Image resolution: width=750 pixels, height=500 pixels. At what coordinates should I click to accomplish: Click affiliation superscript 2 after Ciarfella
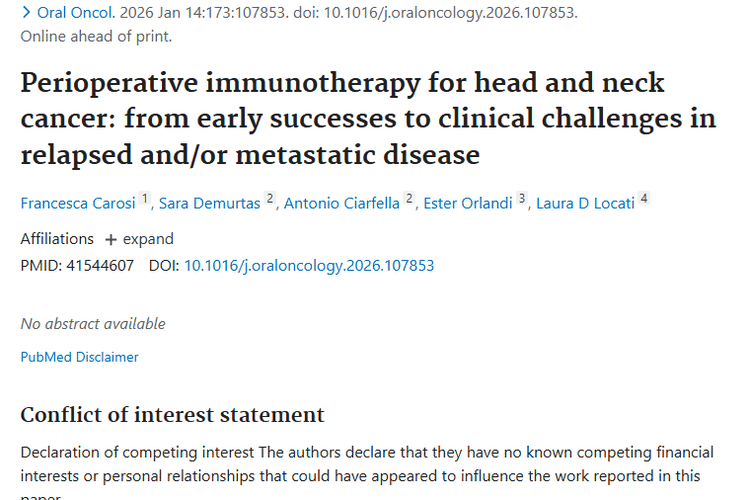410,199
